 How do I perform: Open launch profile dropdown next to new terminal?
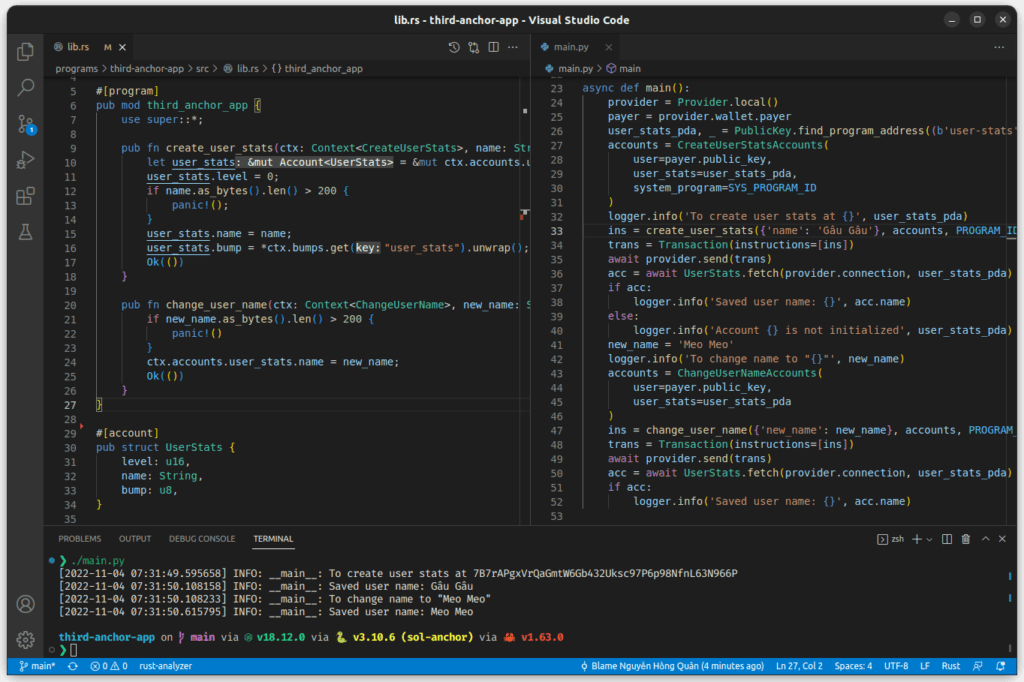927,539
